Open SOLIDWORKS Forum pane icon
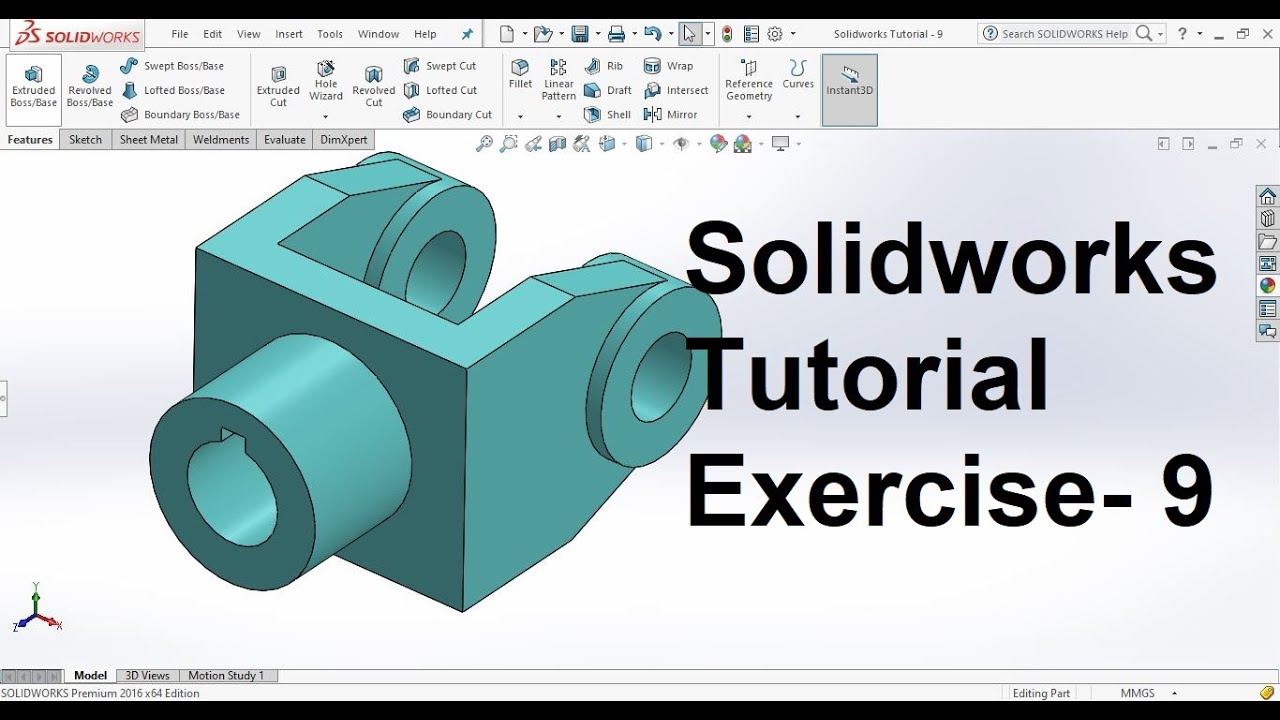The image size is (1280, 720). tap(1267, 331)
